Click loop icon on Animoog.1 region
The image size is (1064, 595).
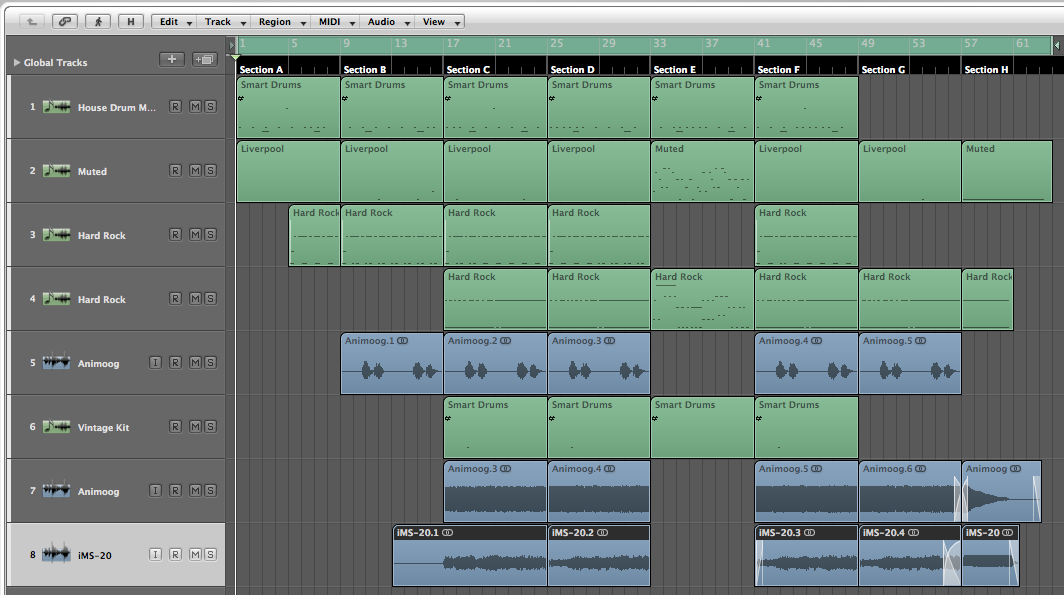pyautogui.click(x=402, y=341)
